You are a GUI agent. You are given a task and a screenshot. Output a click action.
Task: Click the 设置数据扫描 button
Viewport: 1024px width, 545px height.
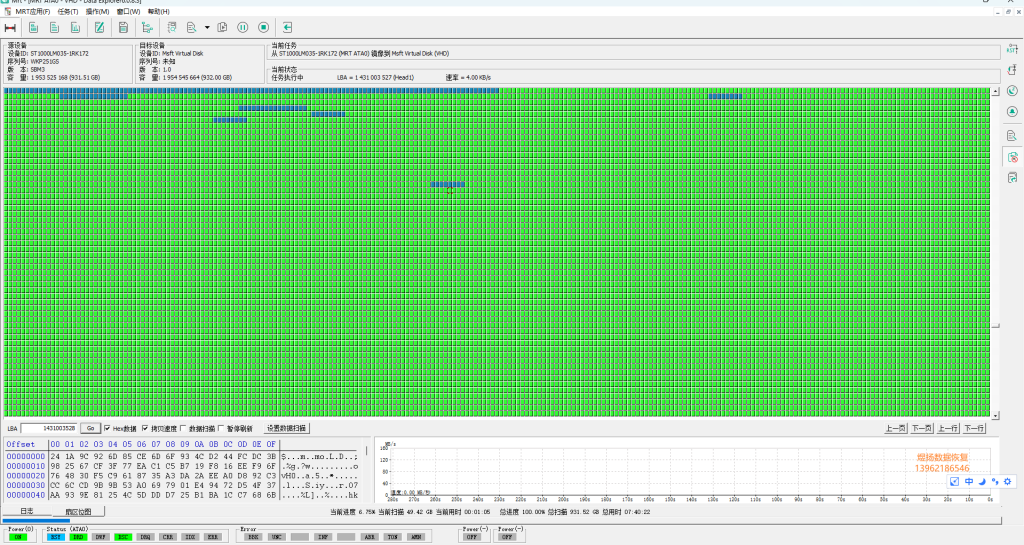(x=286, y=428)
